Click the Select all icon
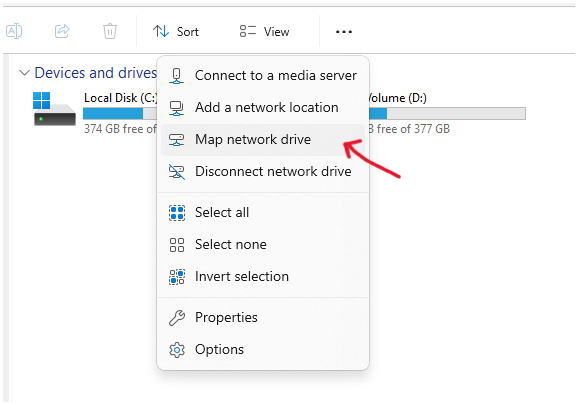578x405 pixels. [x=177, y=213]
